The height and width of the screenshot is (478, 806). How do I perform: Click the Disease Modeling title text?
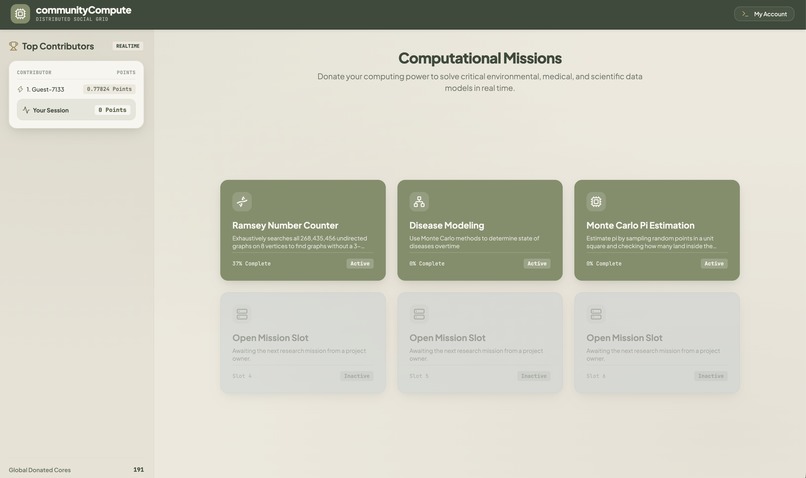coord(447,226)
